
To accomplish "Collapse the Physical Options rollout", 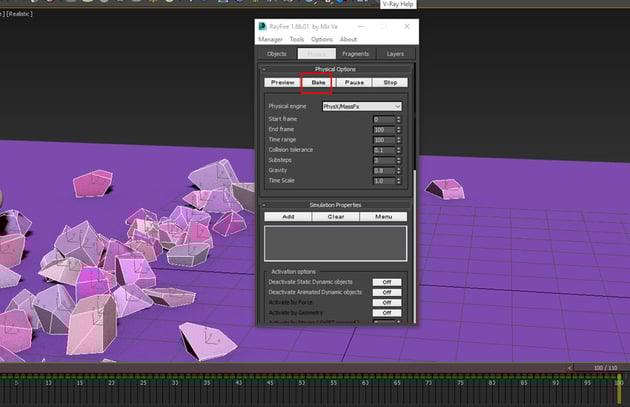I will pos(336,69).
